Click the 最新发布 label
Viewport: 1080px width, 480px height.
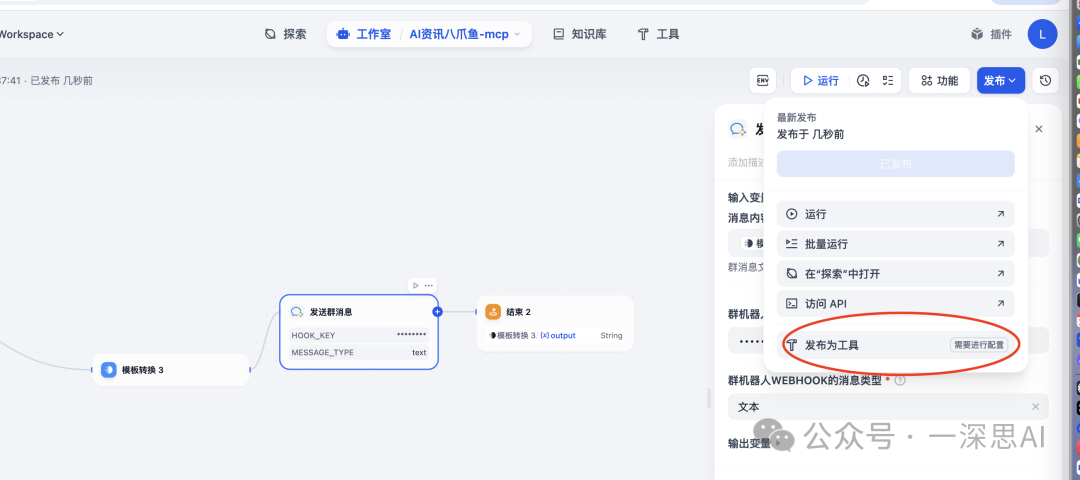click(x=797, y=118)
